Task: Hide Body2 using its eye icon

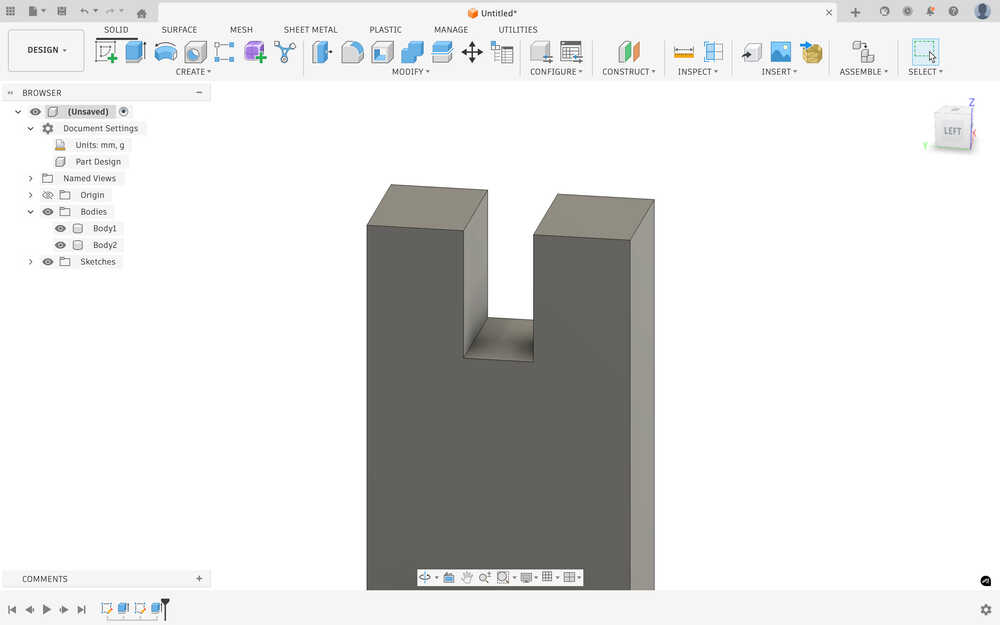Action: point(61,245)
